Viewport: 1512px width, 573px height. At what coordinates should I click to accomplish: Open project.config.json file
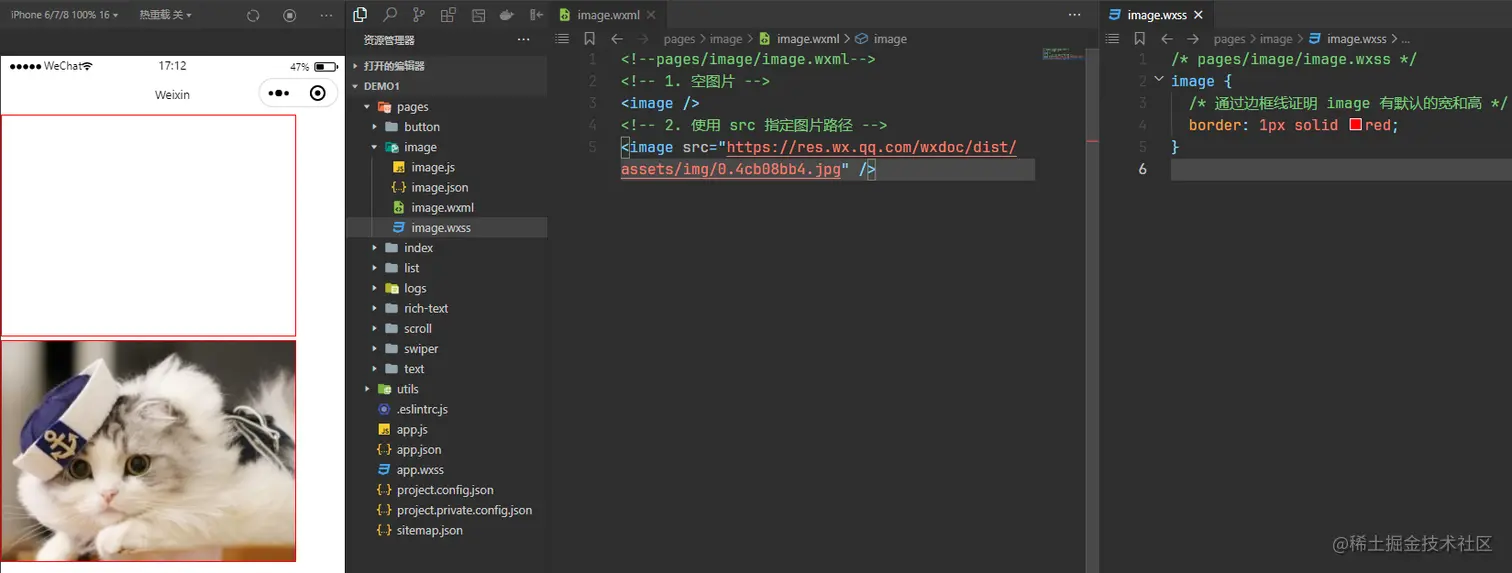(x=447, y=490)
